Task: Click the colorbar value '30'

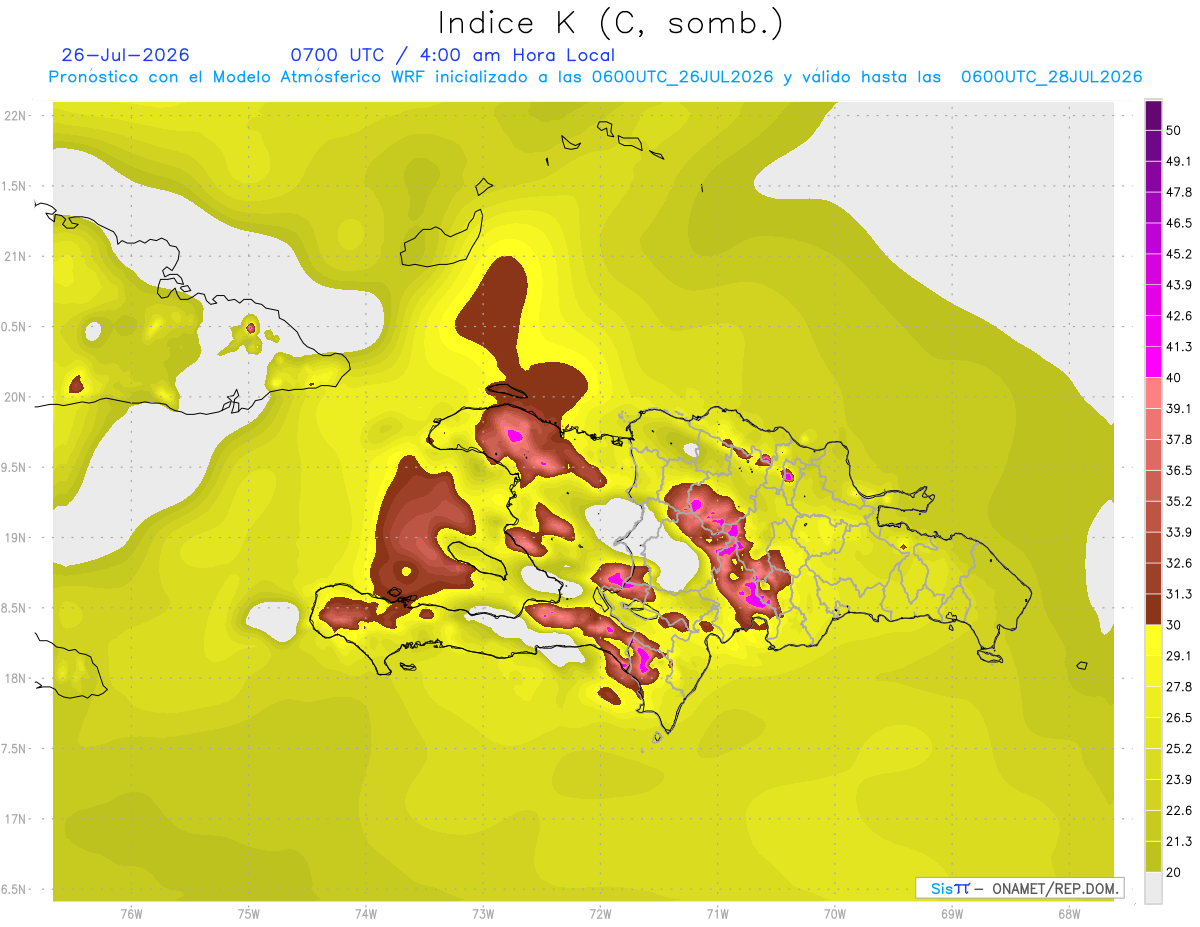Action: [1174, 625]
